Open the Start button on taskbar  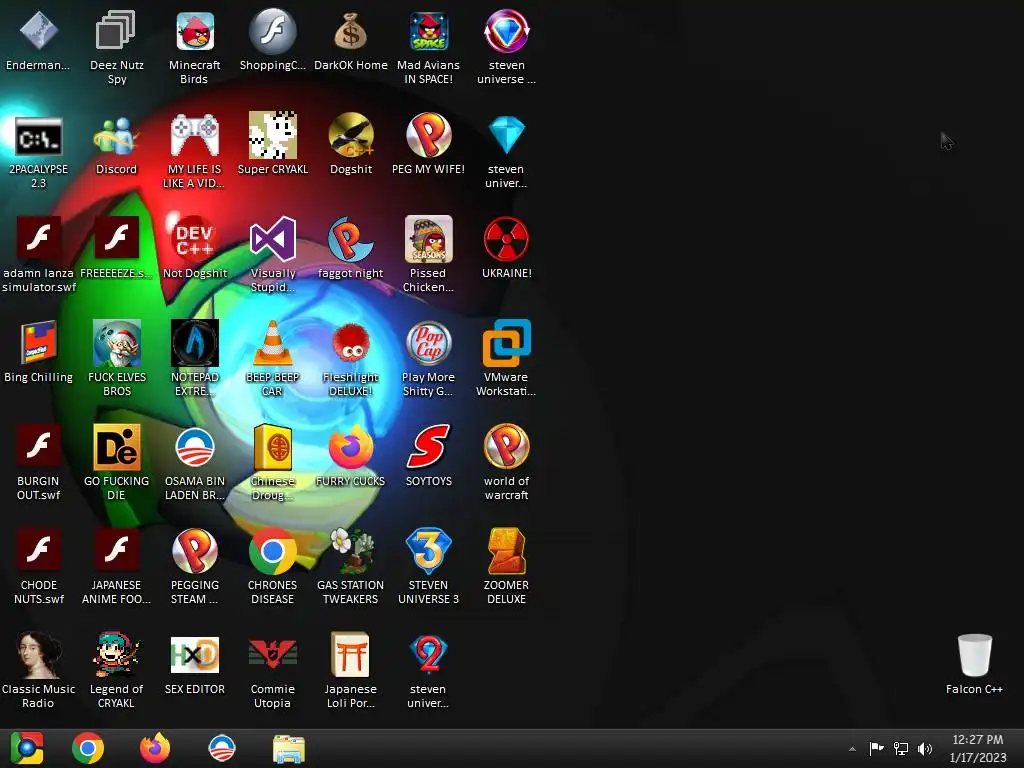pyautogui.click(x=27, y=748)
